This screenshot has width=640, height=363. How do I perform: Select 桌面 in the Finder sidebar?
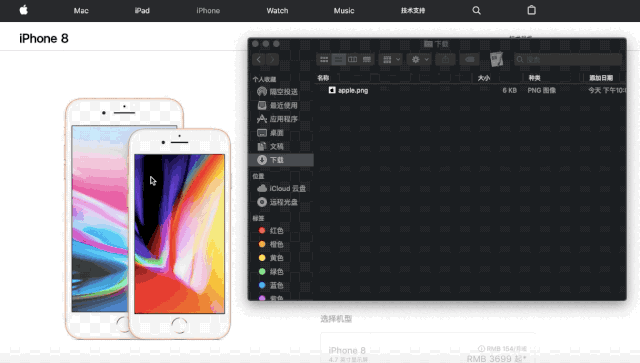281,133
